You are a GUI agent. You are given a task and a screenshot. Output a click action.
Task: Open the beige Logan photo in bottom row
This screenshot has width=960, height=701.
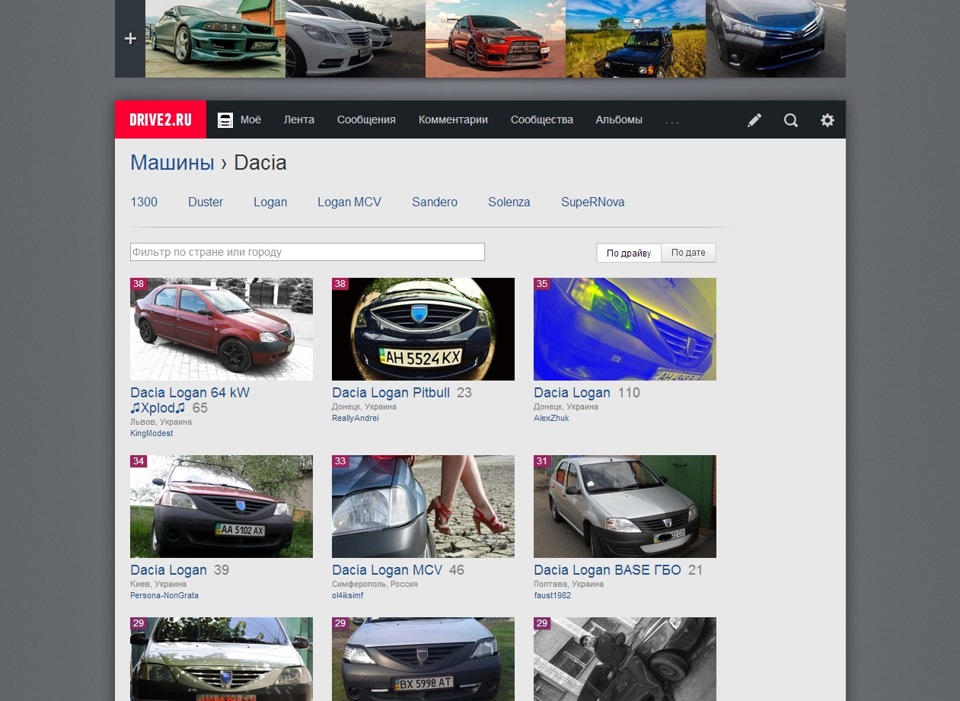pos(222,659)
